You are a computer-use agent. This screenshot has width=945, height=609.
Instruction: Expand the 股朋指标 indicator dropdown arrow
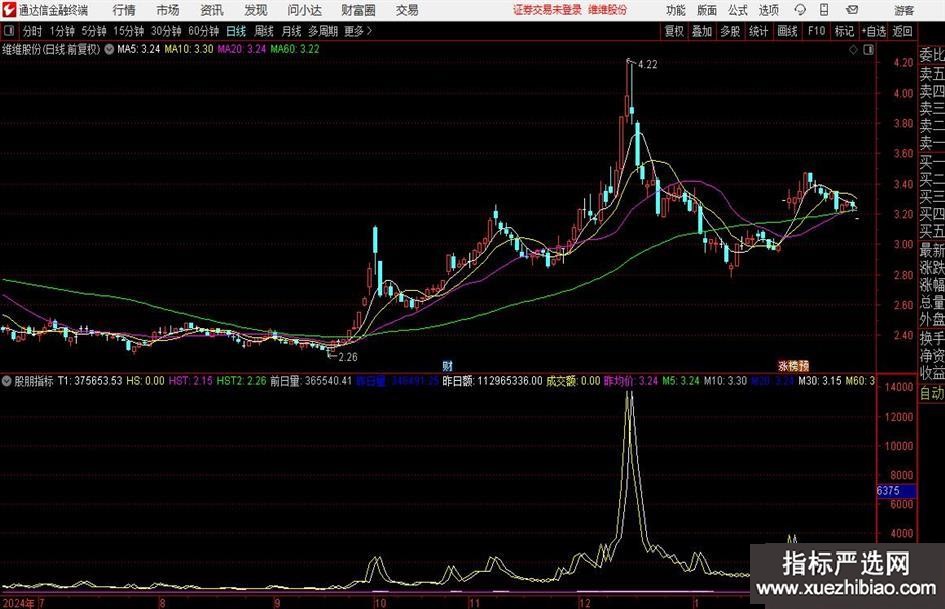coord(7,381)
